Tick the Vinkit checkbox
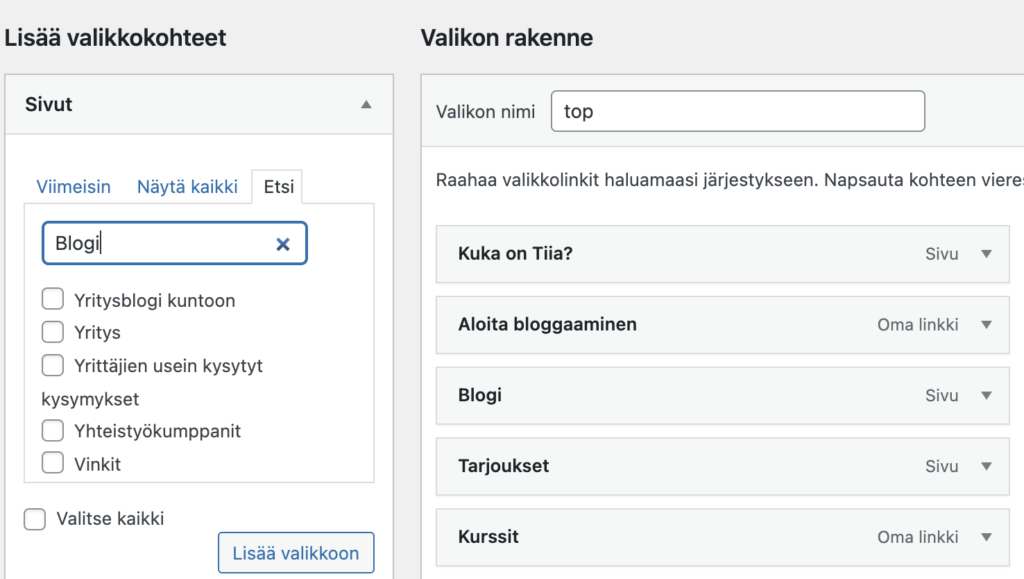Viewport: 1024px width, 579px height. [53, 463]
